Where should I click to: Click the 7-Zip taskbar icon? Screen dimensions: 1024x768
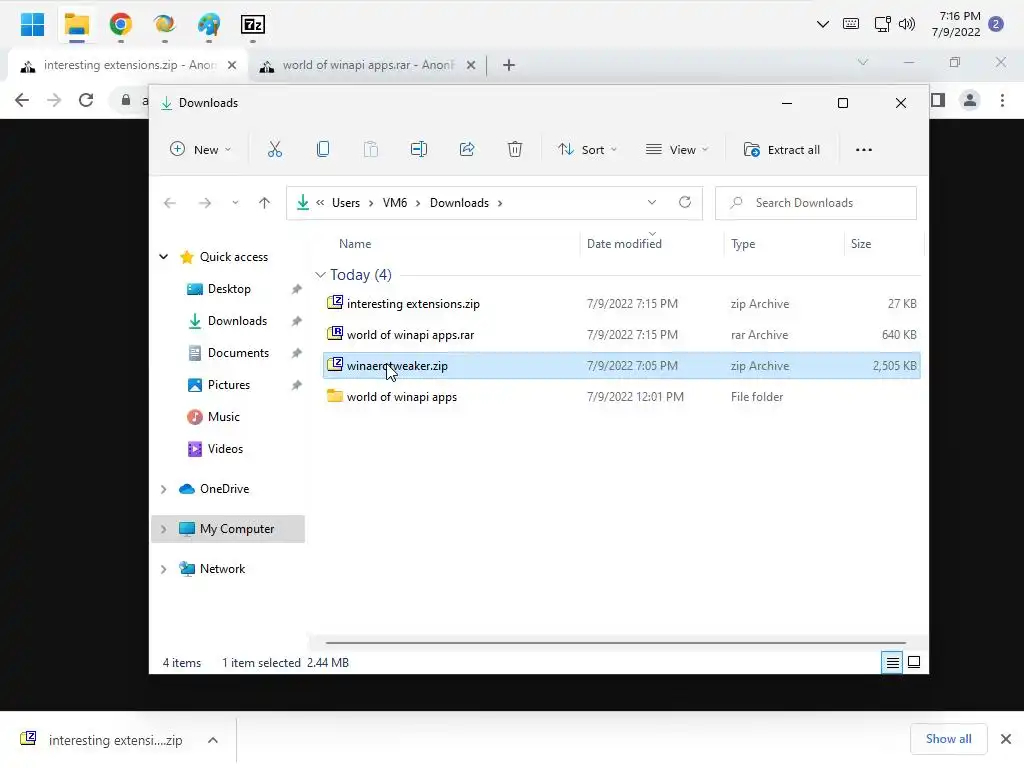[x=253, y=25]
